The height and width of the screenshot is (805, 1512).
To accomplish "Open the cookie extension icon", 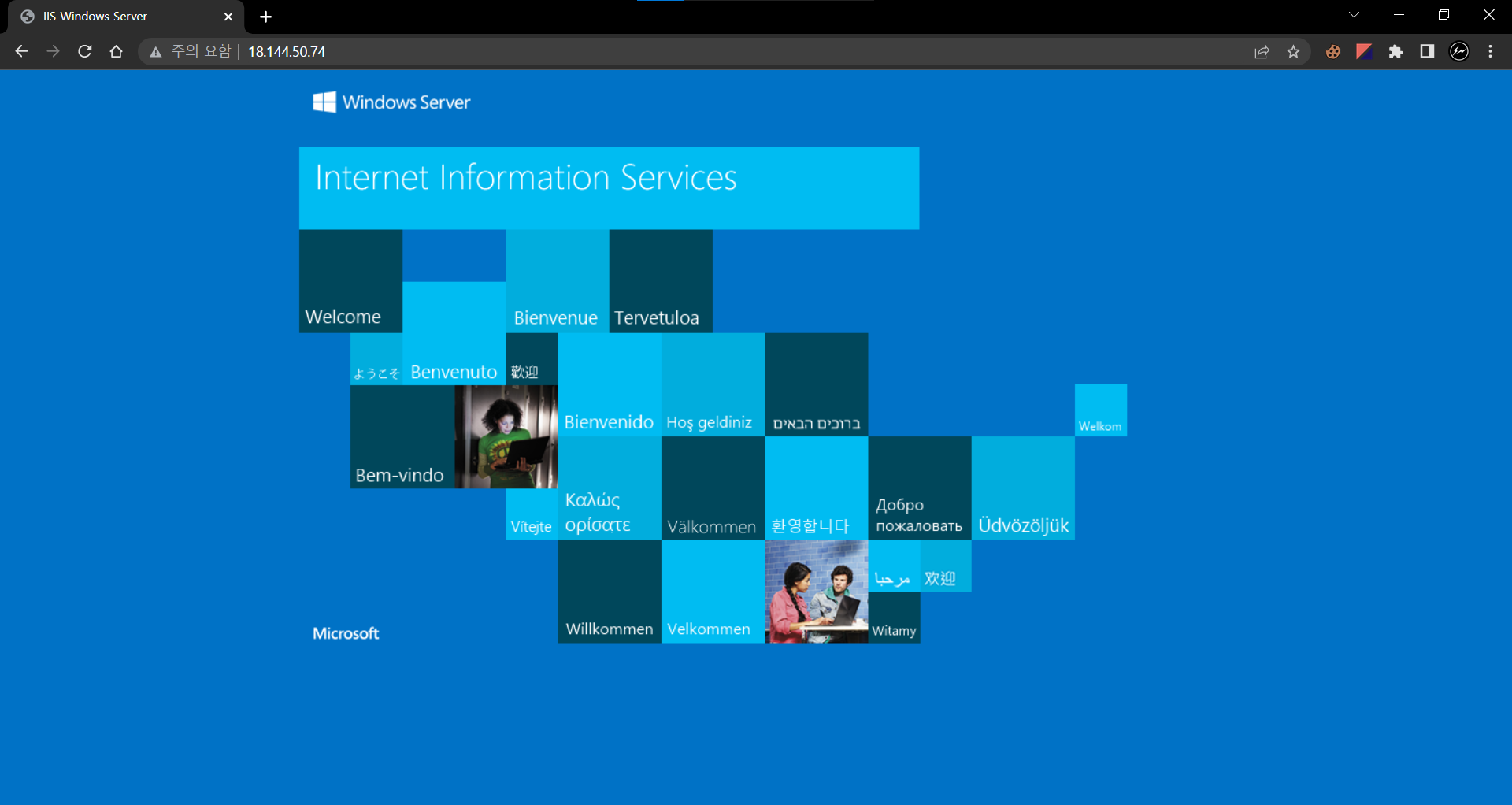I will pos(1332,52).
